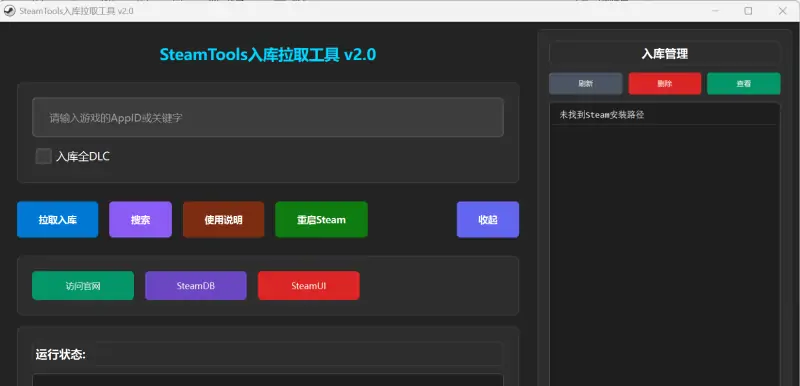The image size is (800, 386).
Task: Open the red SteamUI link button
Action: [x=309, y=286]
